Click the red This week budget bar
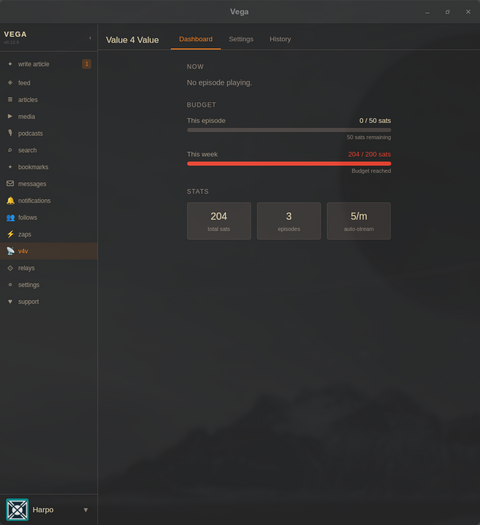This screenshot has height=525, width=480. click(x=289, y=164)
